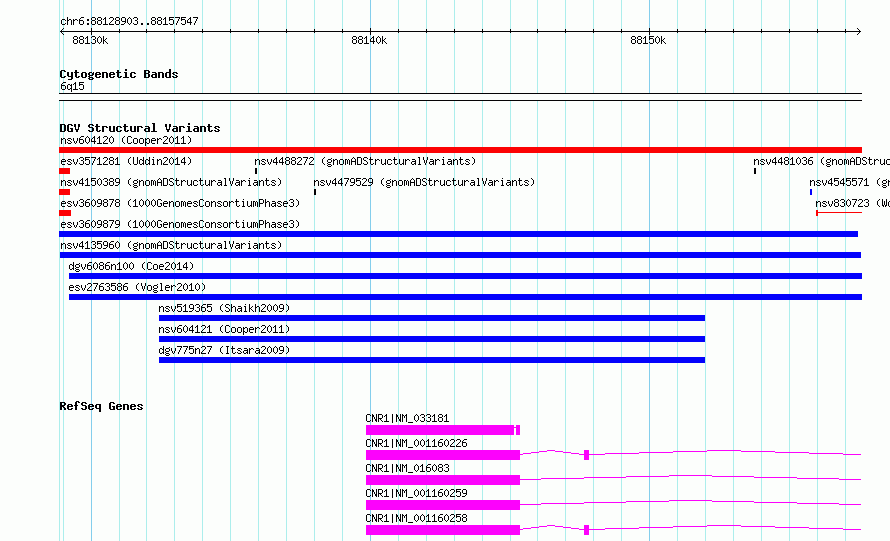Select the blue nsv604121 variant bar

(x=432, y=339)
